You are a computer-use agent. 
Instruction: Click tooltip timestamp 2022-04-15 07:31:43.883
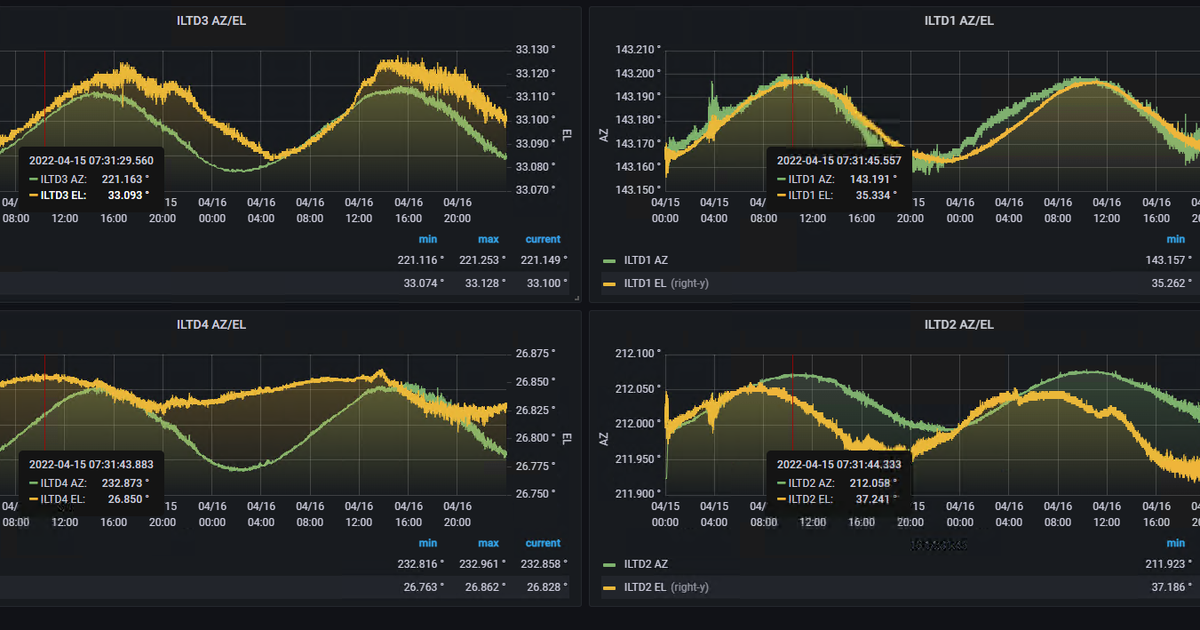91,464
